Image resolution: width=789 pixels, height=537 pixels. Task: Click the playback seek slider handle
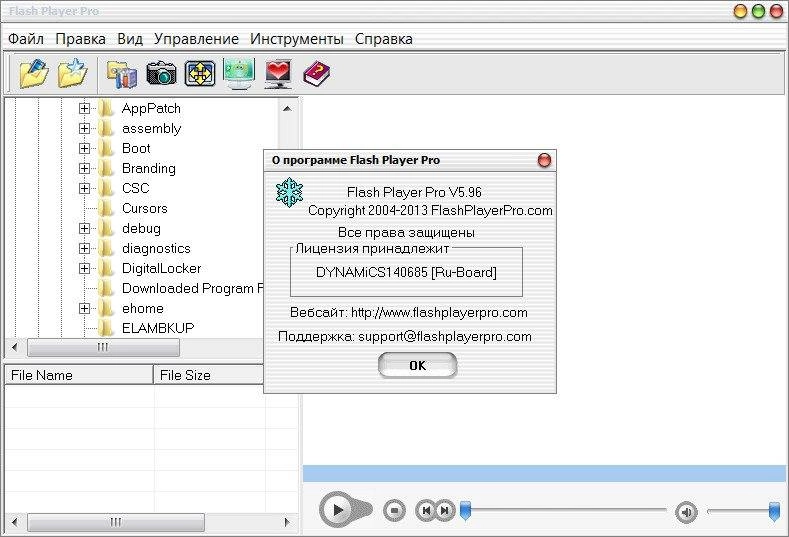[x=466, y=511]
